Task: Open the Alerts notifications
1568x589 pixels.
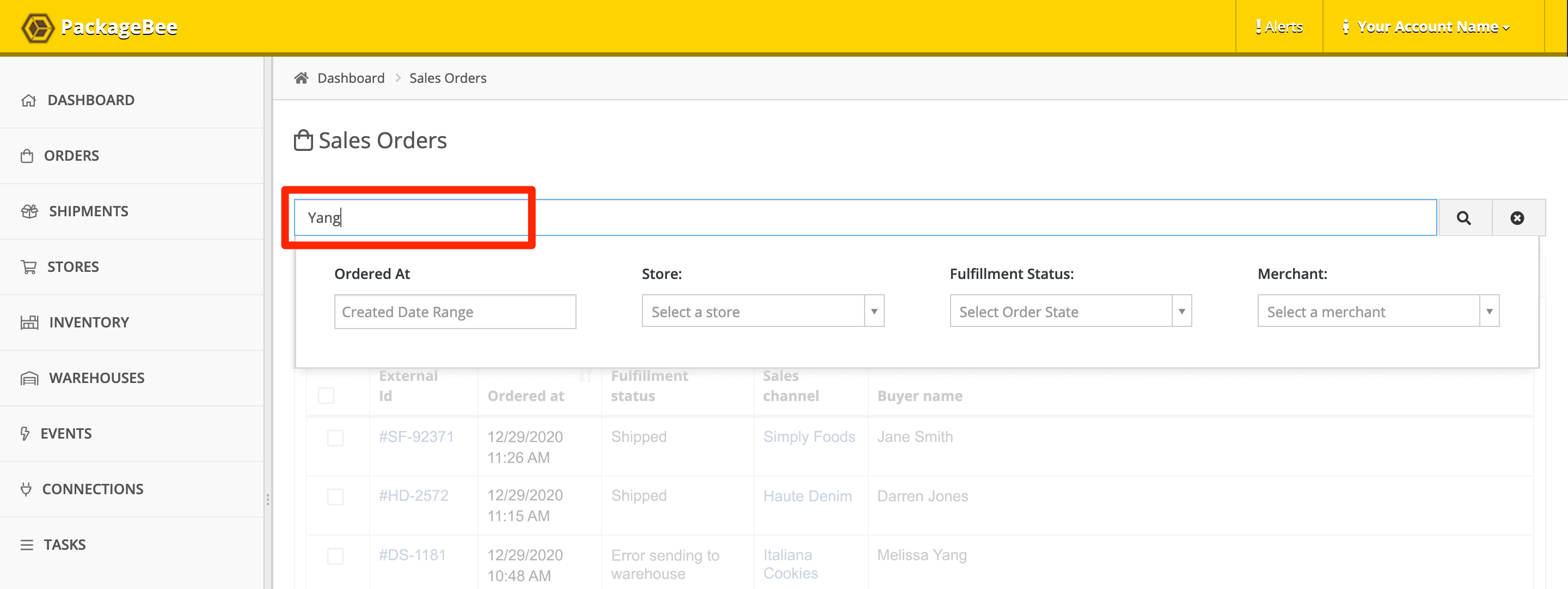Action: tap(1279, 27)
